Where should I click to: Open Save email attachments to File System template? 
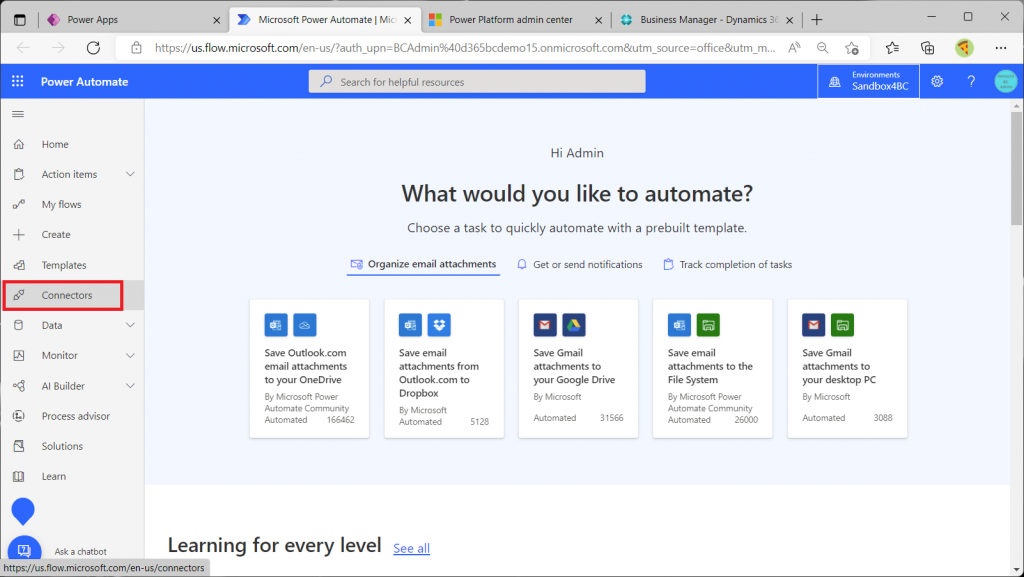(712, 369)
